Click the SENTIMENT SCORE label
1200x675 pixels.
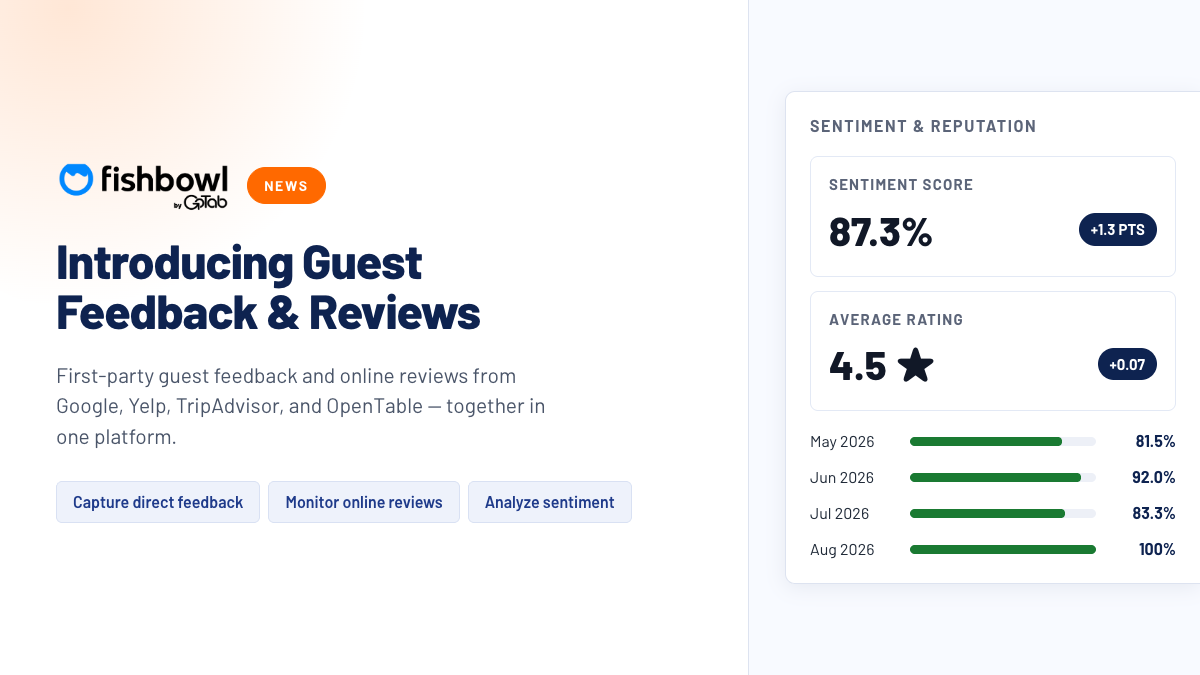pos(901,185)
